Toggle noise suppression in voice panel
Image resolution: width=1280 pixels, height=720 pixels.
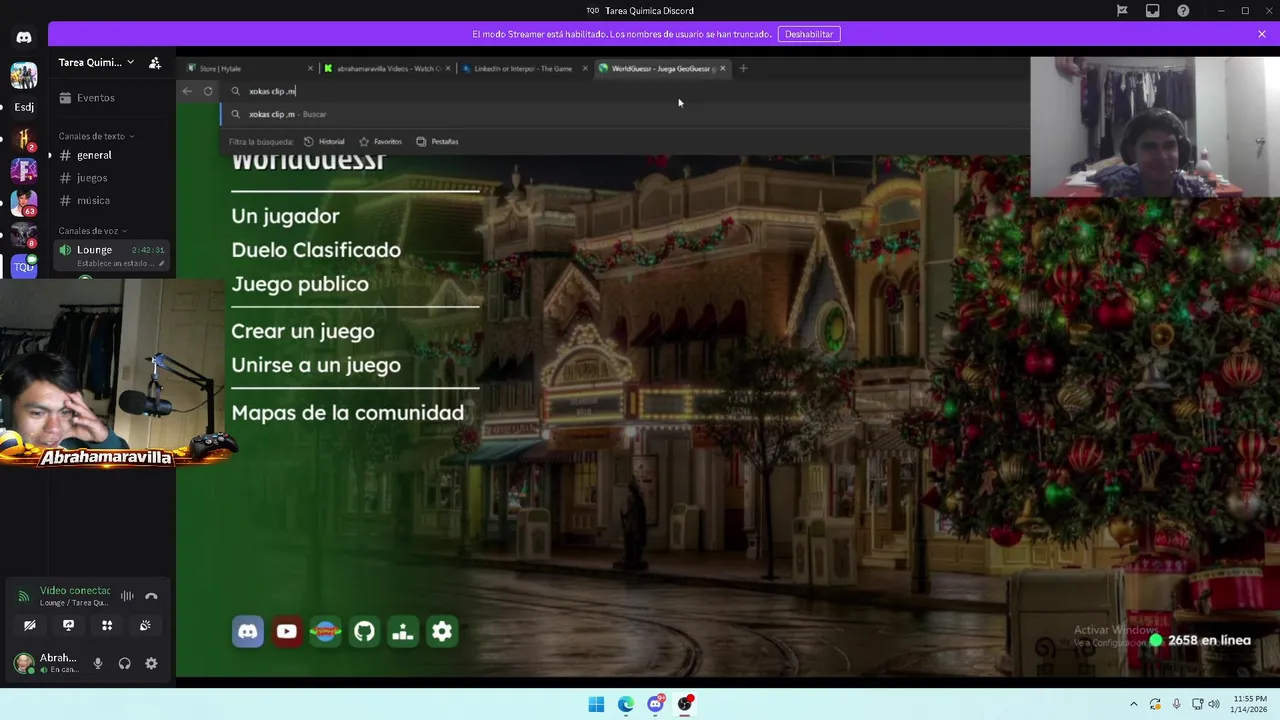127,596
